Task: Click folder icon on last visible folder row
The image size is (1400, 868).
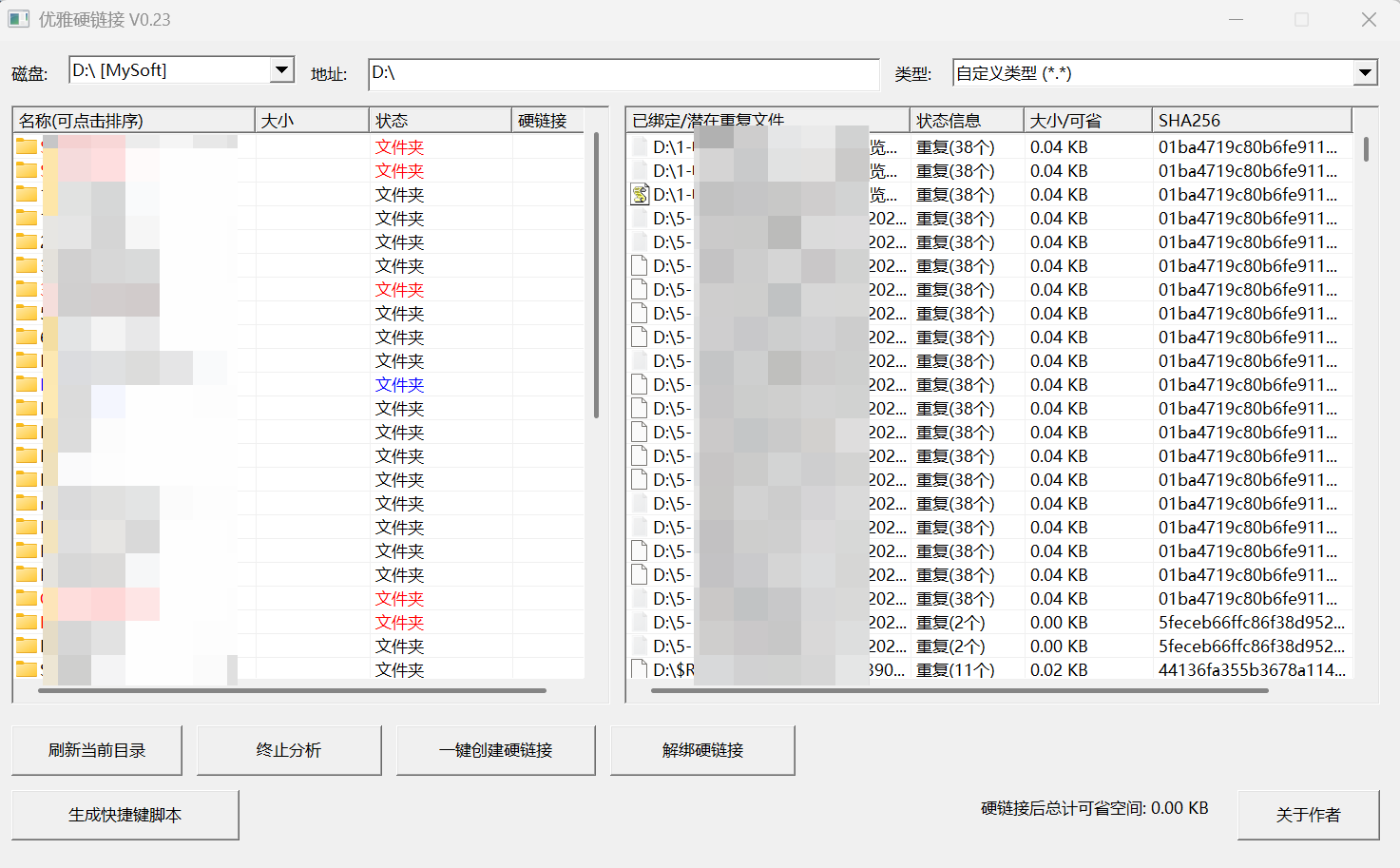Action: (x=27, y=669)
